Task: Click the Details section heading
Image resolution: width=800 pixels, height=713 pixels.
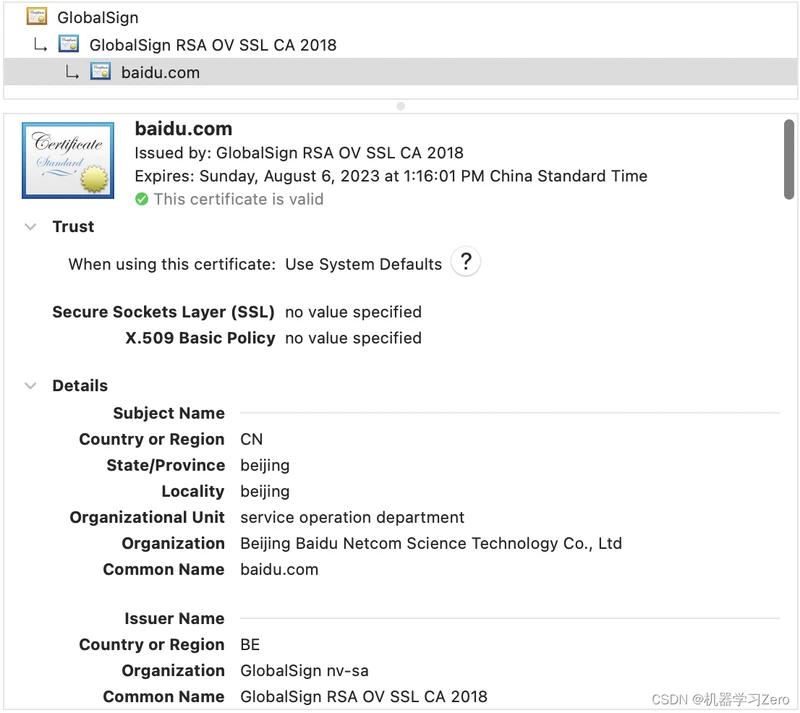Action: (x=80, y=386)
